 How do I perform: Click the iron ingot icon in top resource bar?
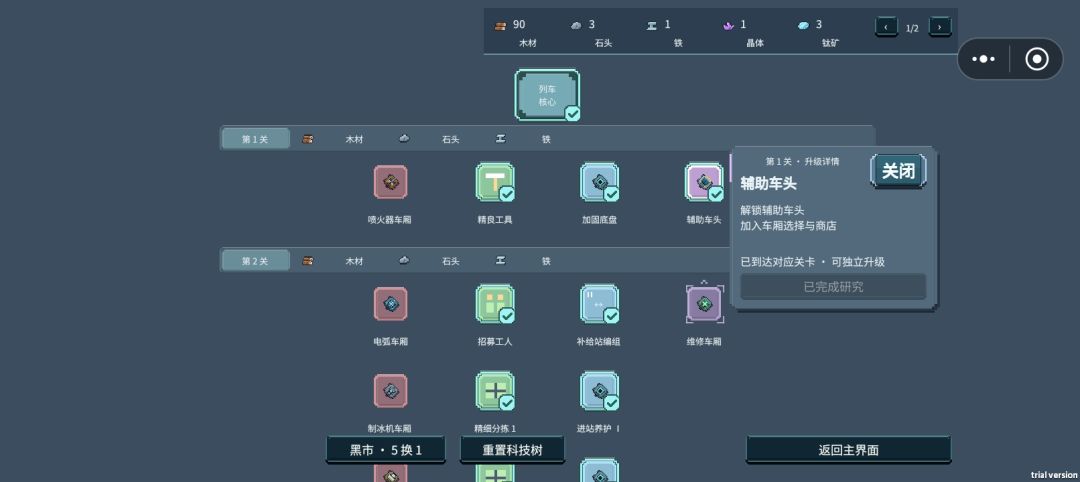[652, 25]
